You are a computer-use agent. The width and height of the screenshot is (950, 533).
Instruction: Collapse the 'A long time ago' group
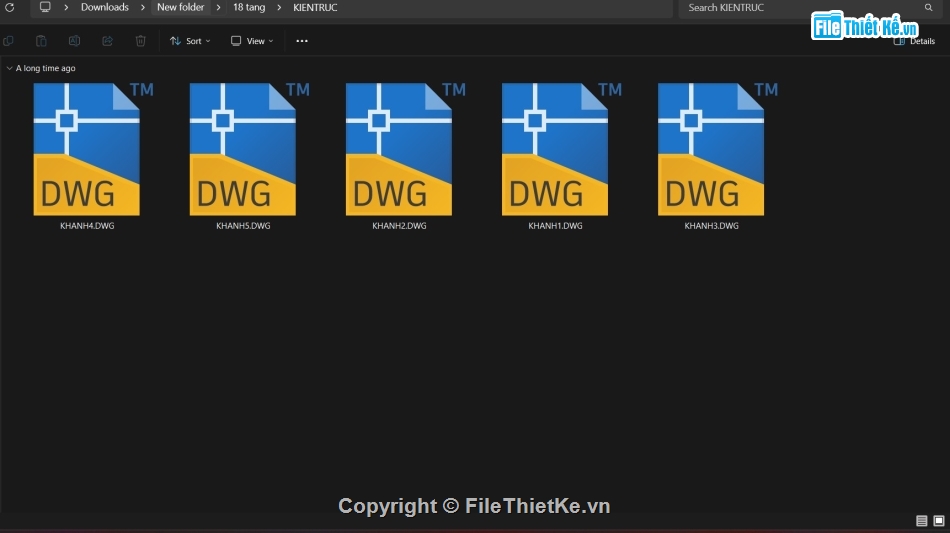tap(9, 68)
